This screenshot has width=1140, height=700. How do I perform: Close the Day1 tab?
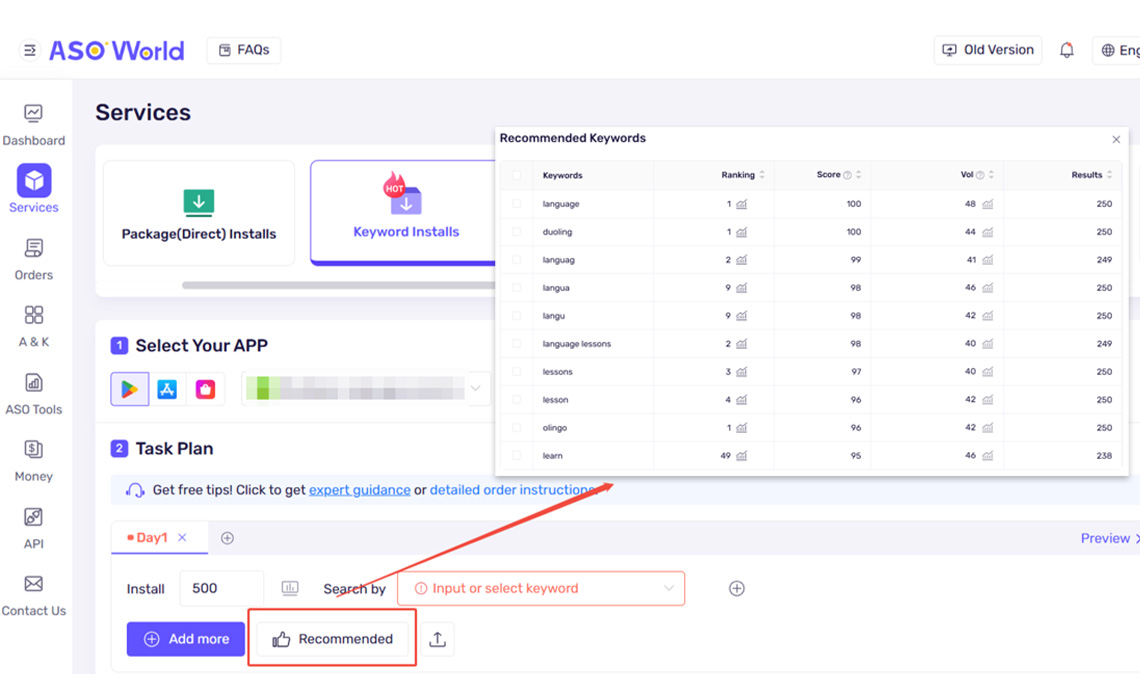[182, 537]
